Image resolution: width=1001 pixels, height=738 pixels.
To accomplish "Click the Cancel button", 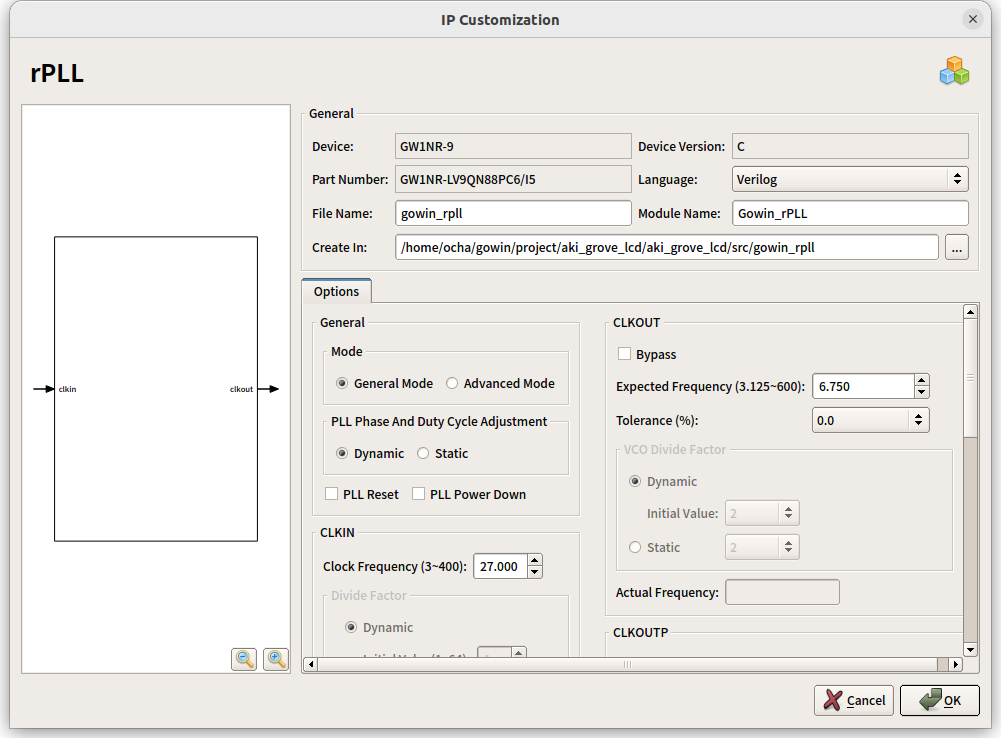I will pos(853,700).
